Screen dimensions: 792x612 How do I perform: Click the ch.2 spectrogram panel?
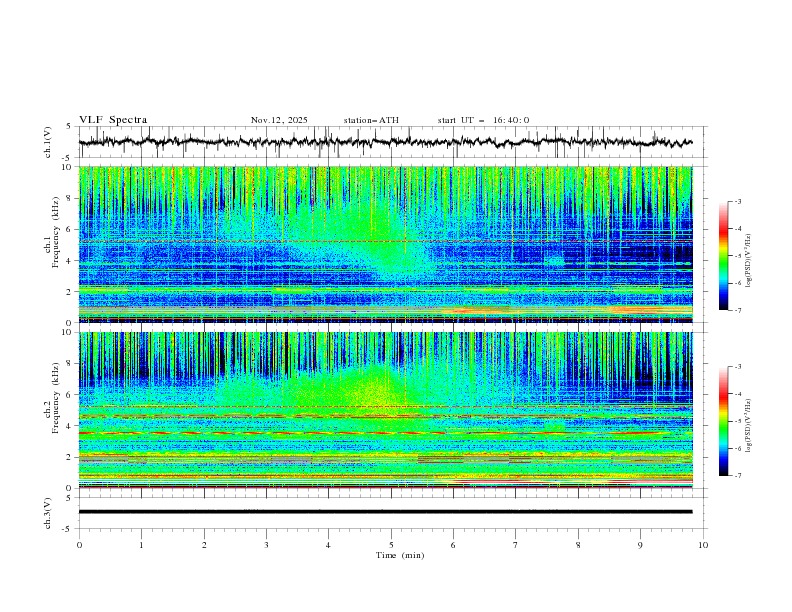[385, 410]
